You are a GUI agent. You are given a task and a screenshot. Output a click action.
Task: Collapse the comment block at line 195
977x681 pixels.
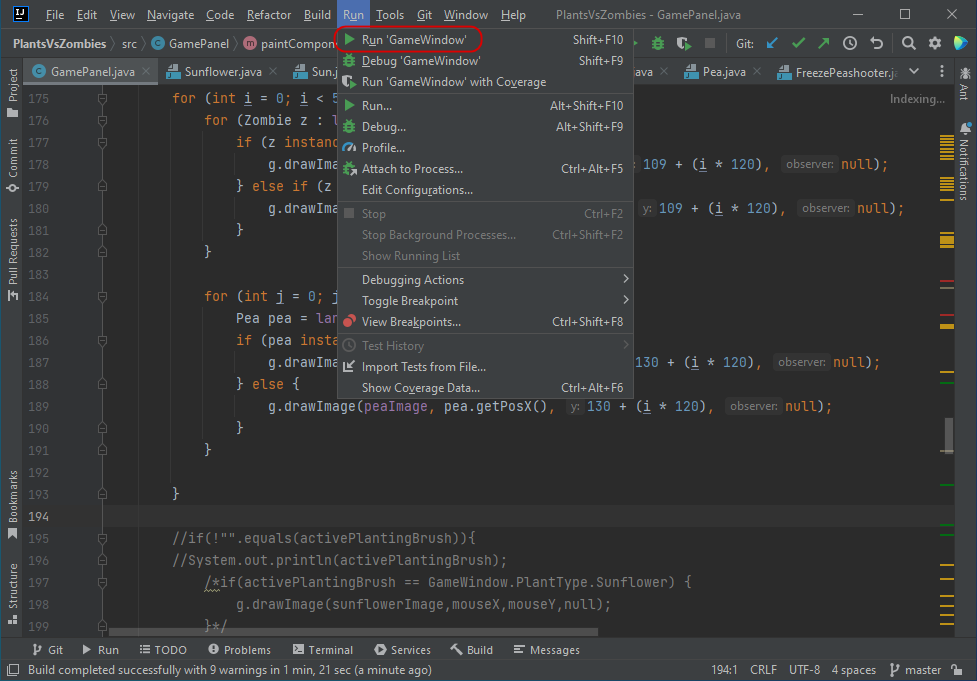coord(102,538)
